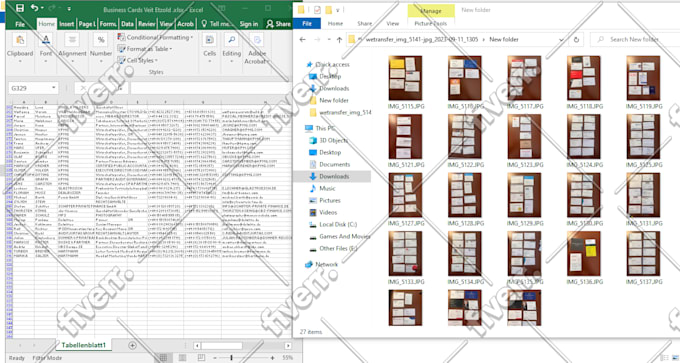Click the Undo arrow in Excel
Screen dimensions: 680x363
34,8
